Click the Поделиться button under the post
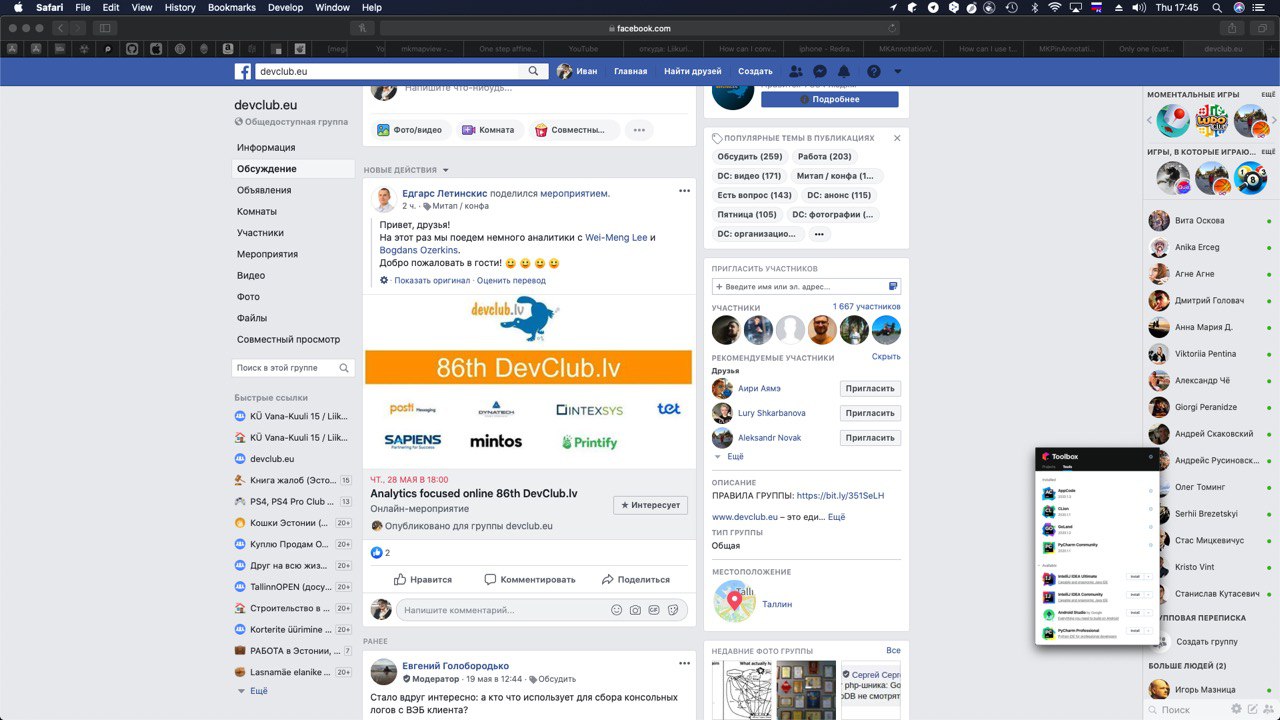The image size is (1280, 720). click(636, 579)
